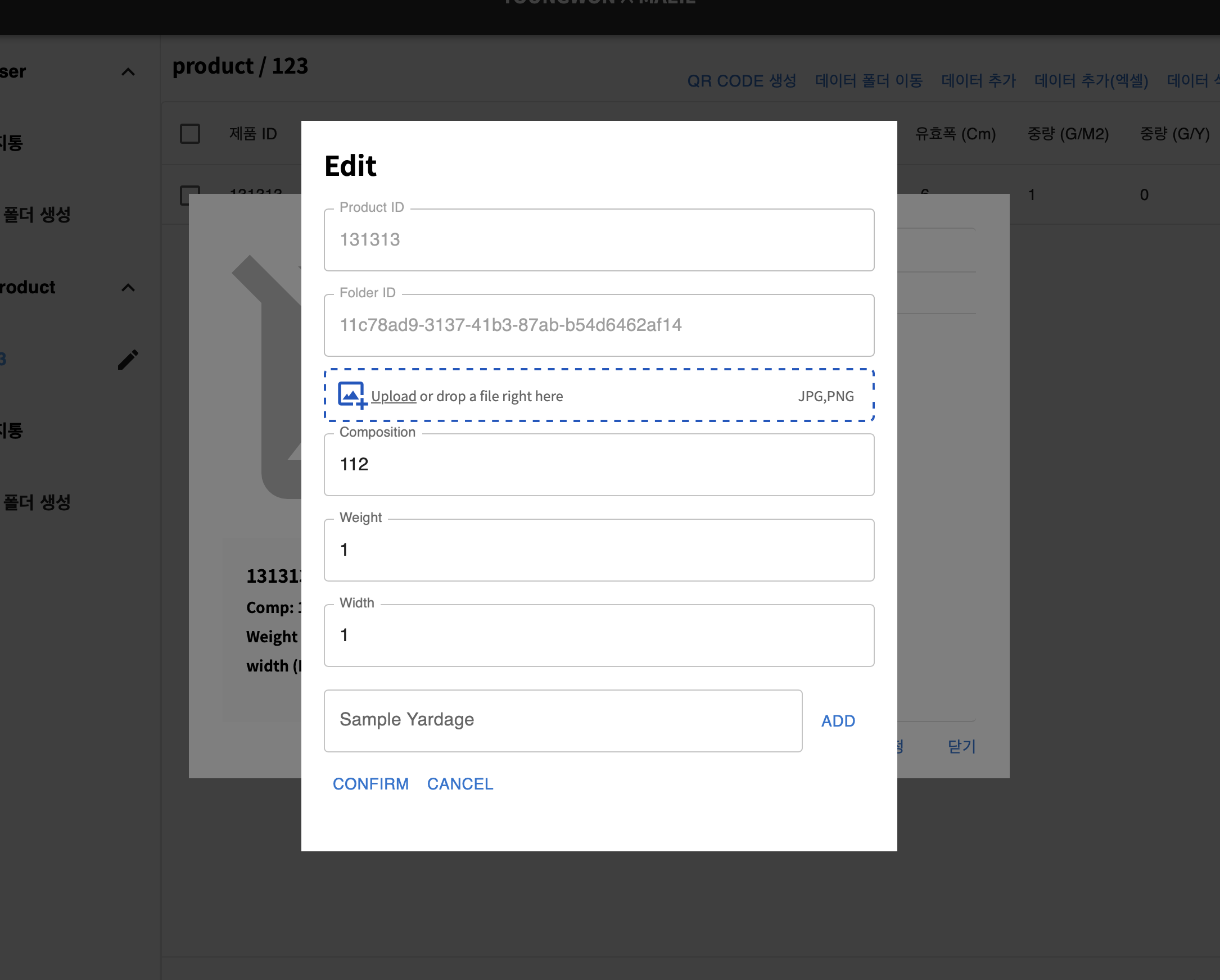Click the Product ID input field
Screen dimensions: 1220x980
[599, 239]
